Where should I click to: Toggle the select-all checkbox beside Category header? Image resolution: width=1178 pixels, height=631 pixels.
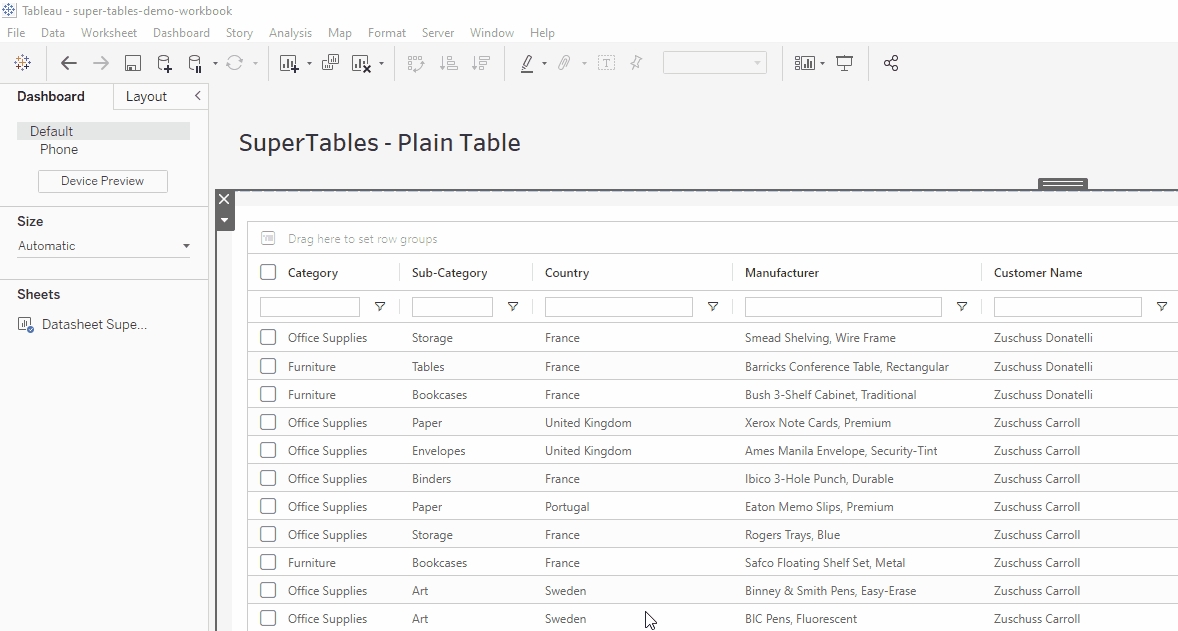[x=268, y=272]
